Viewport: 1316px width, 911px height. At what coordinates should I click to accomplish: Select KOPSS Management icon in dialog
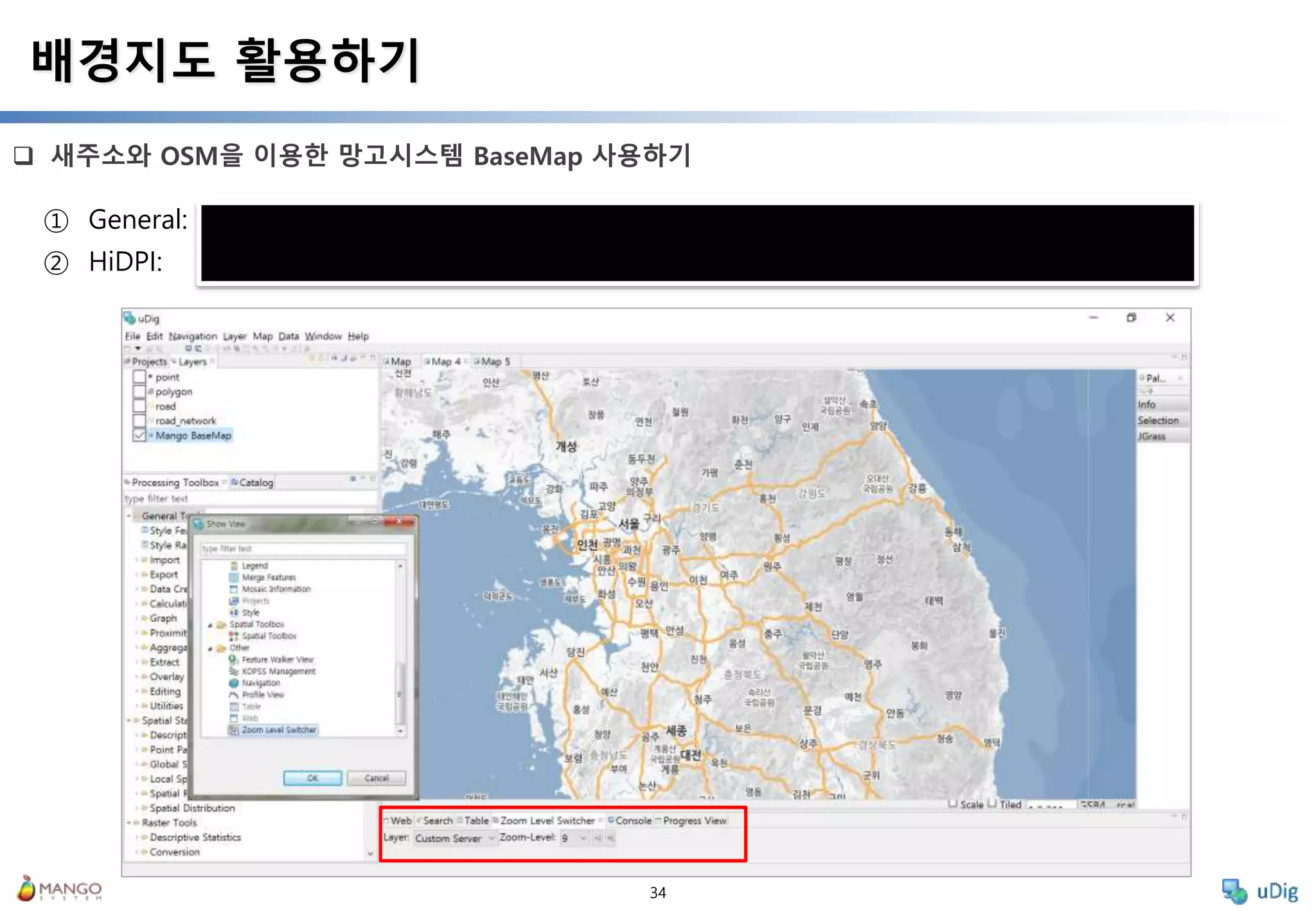click(235, 671)
